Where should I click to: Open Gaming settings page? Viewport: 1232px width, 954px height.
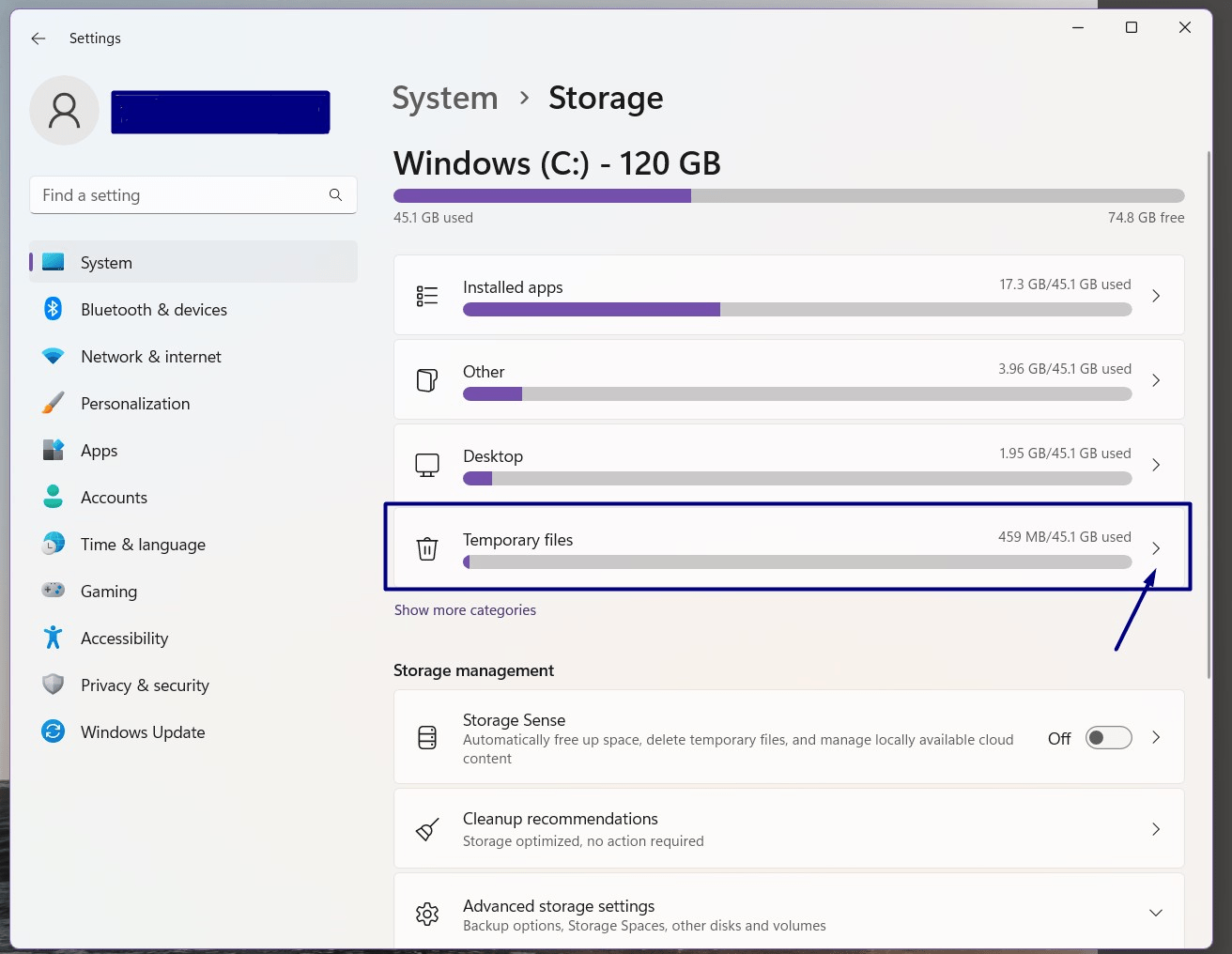193,591
